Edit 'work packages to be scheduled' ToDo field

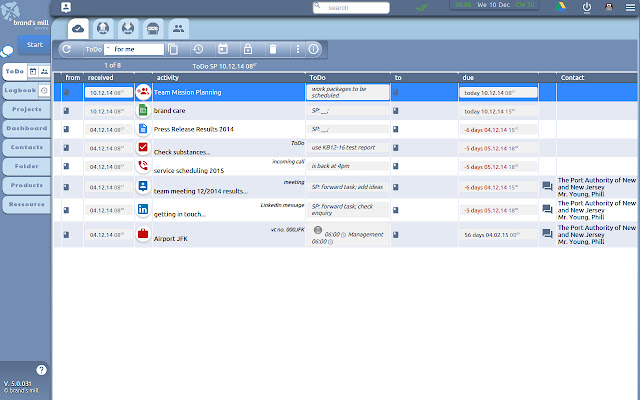pos(348,92)
